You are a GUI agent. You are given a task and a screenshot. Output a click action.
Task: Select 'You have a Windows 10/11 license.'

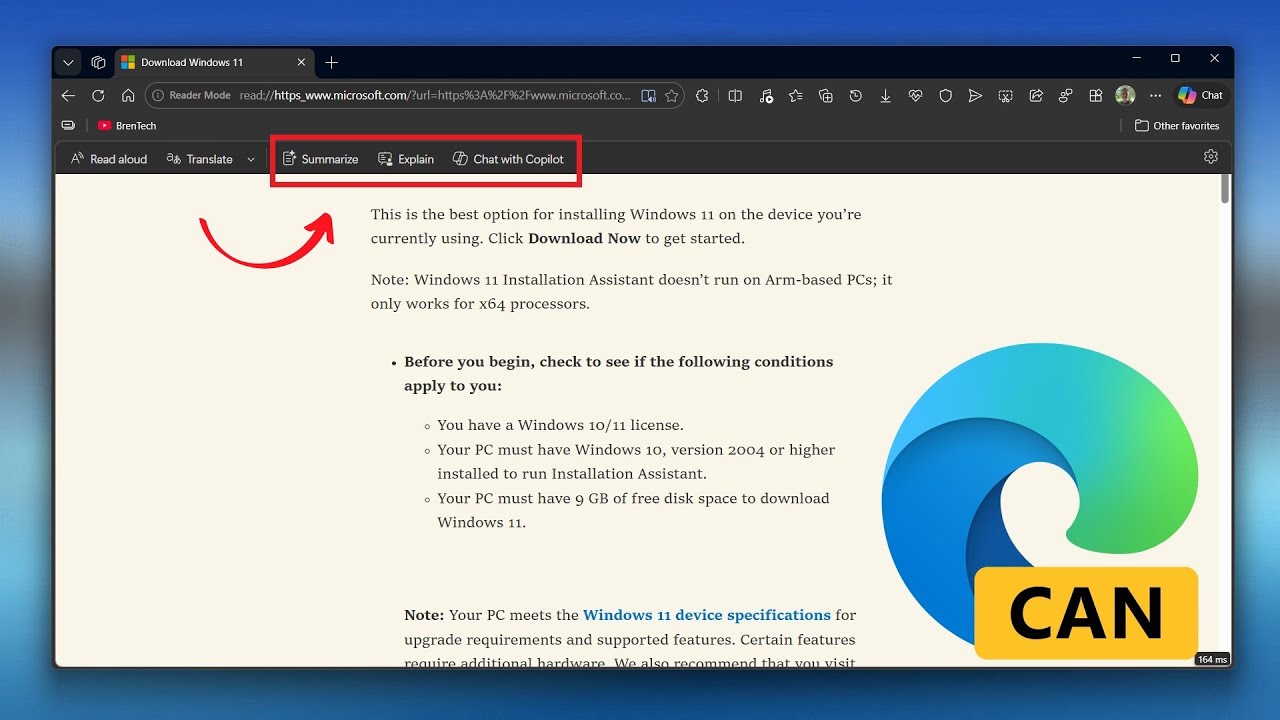click(x=561, y=425)
